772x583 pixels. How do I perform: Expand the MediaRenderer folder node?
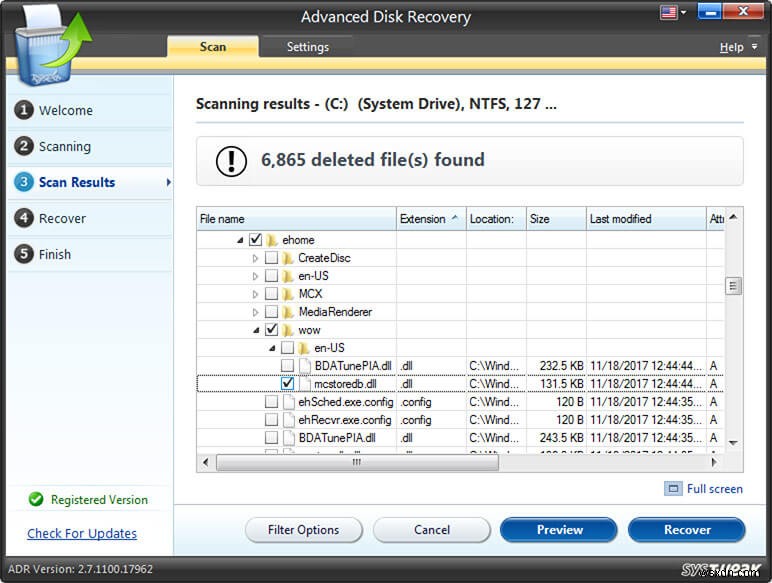255,312
